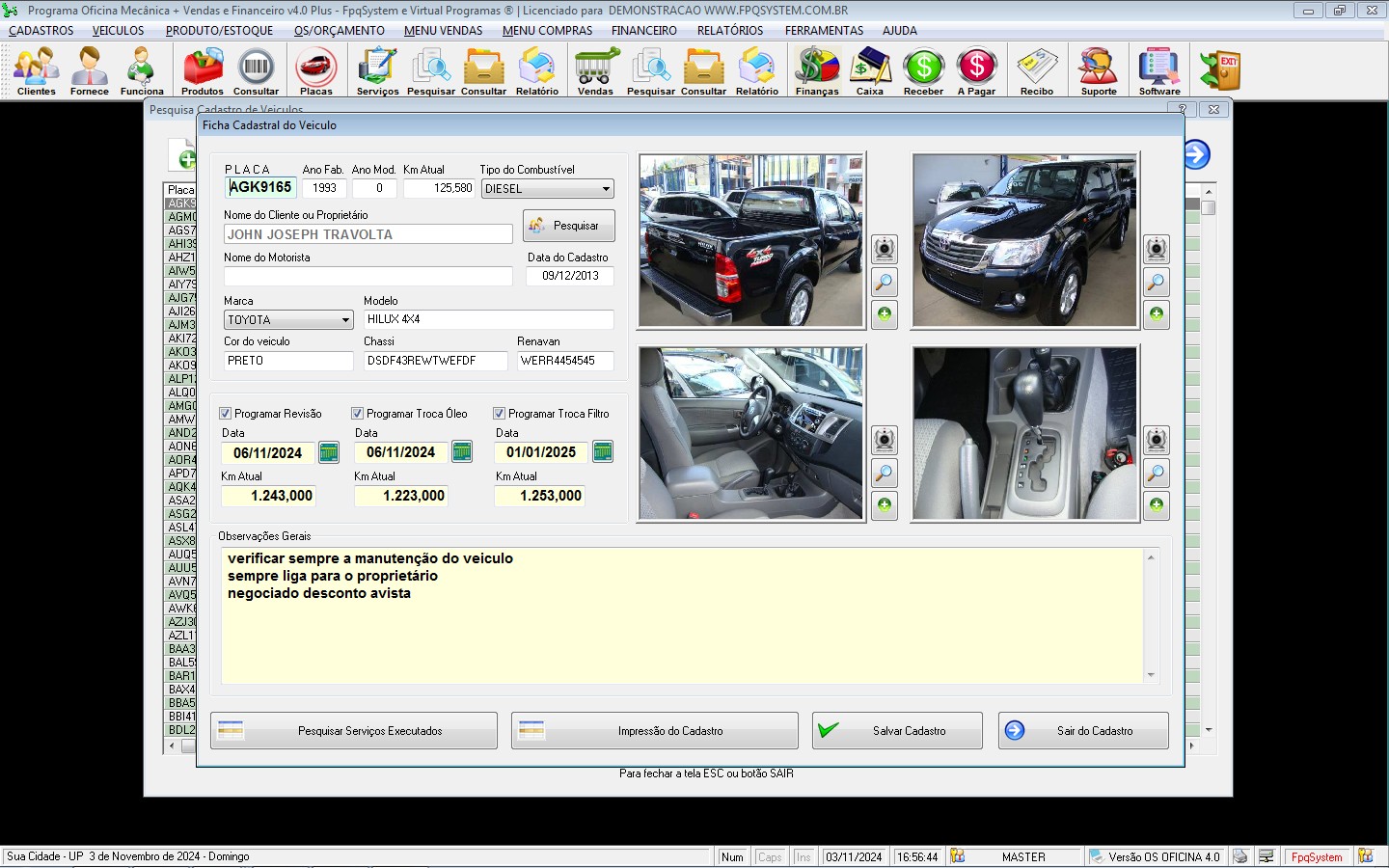
Task: Click the Observações Gerais scrollbar down arrow
Action: tap(1151, 675)
